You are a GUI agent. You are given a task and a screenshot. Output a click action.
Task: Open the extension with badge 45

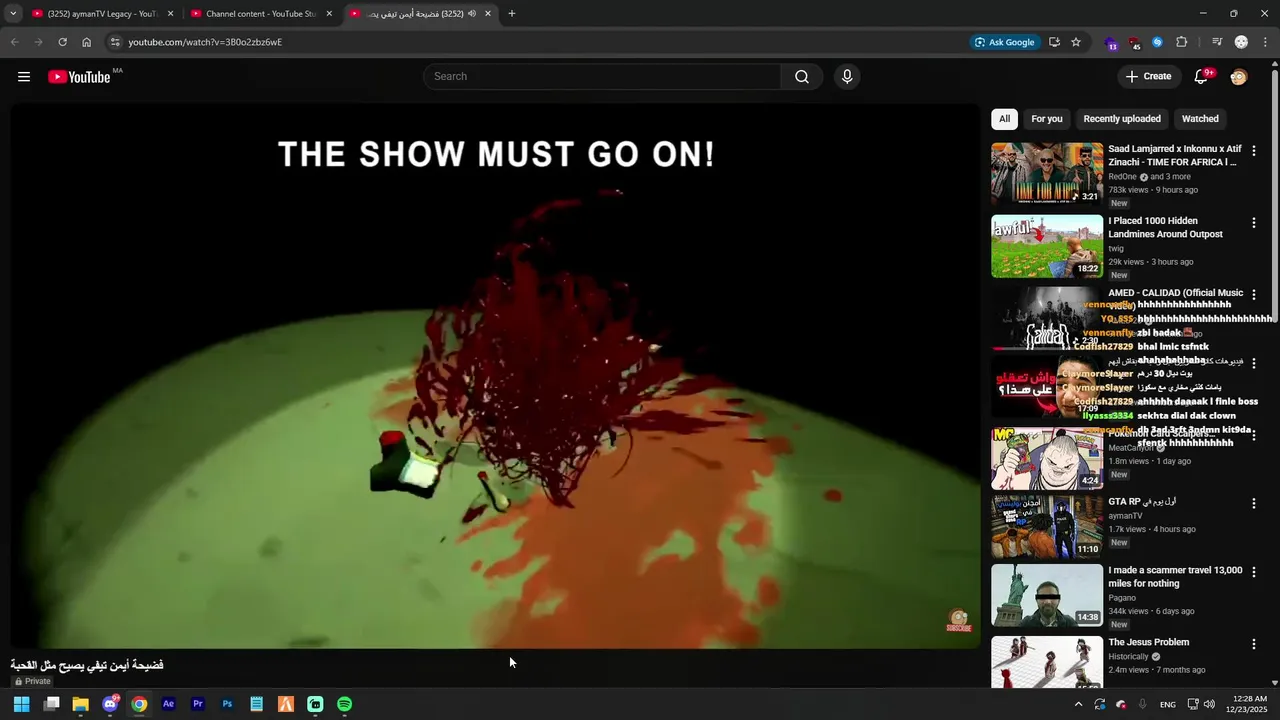[x=1134, y=43]
